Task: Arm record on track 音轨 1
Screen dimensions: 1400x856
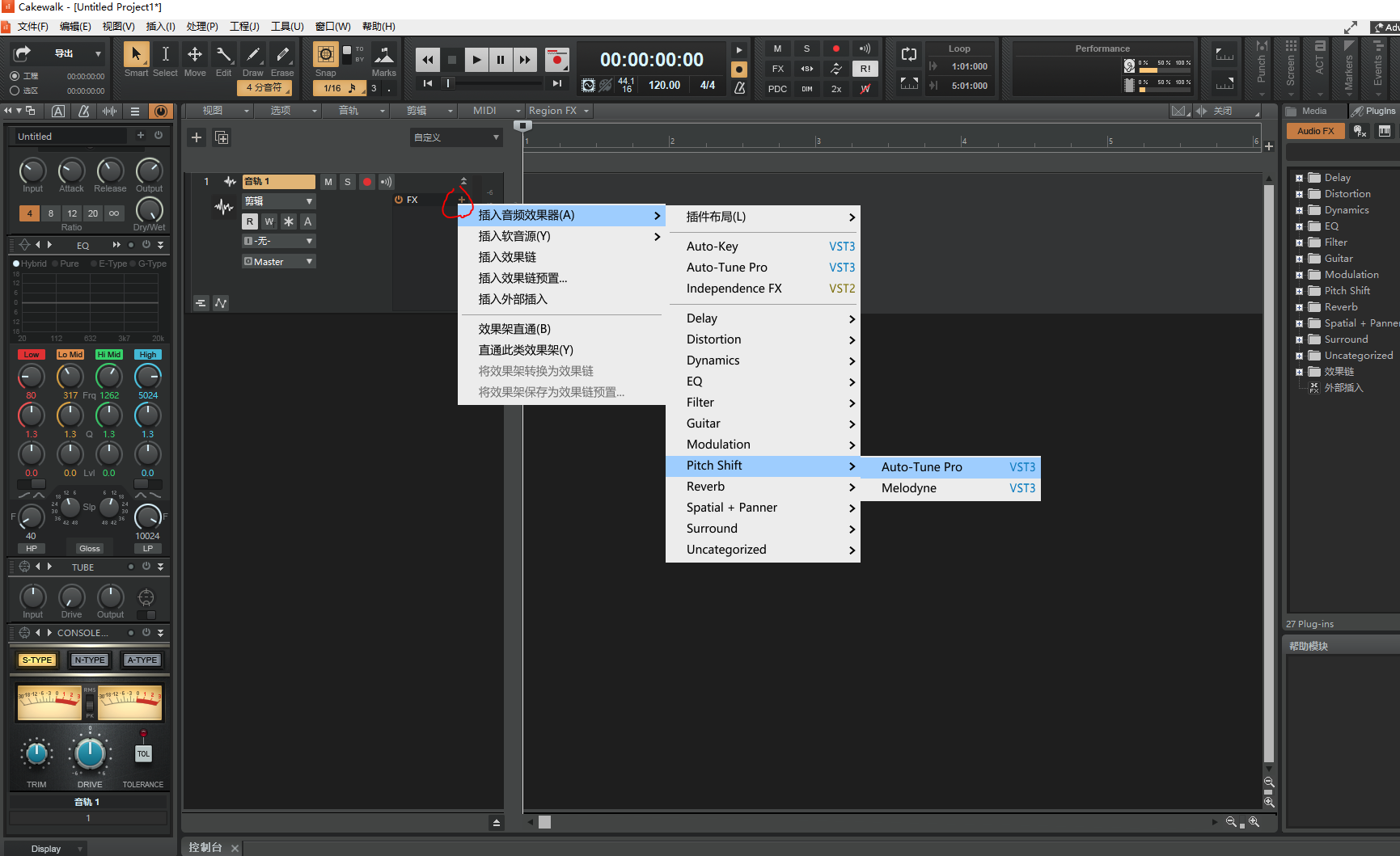Action: [x=367, y=182]
